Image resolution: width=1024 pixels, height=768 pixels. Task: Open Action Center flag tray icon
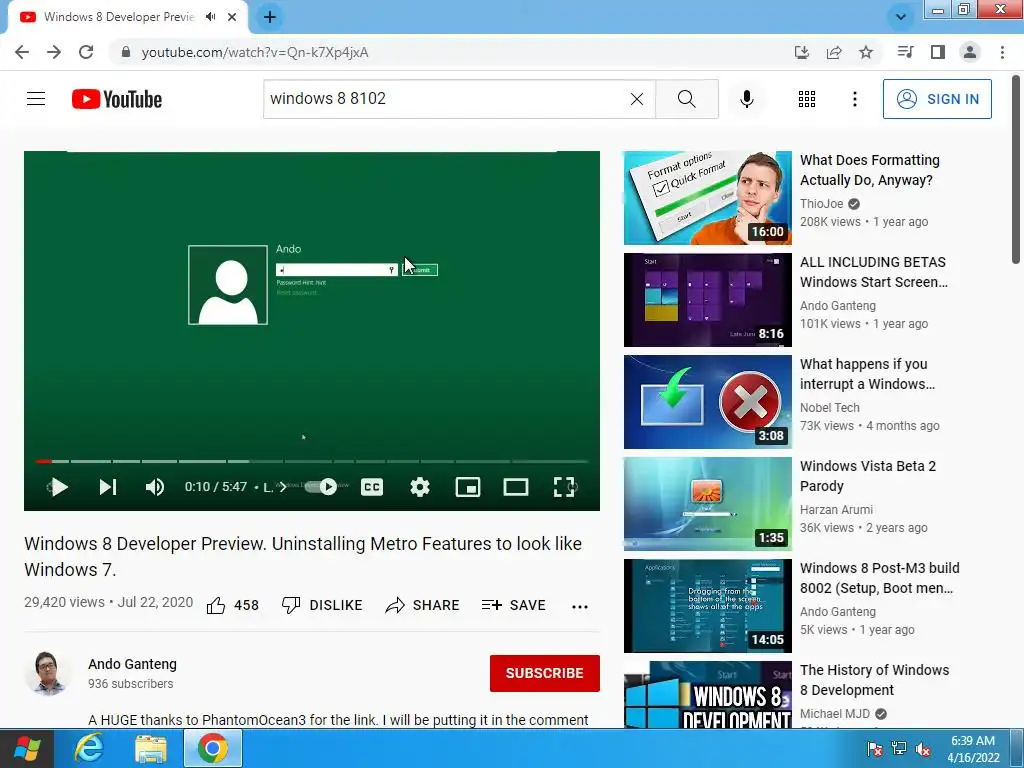pyautogui.click(x=875, y=748)
